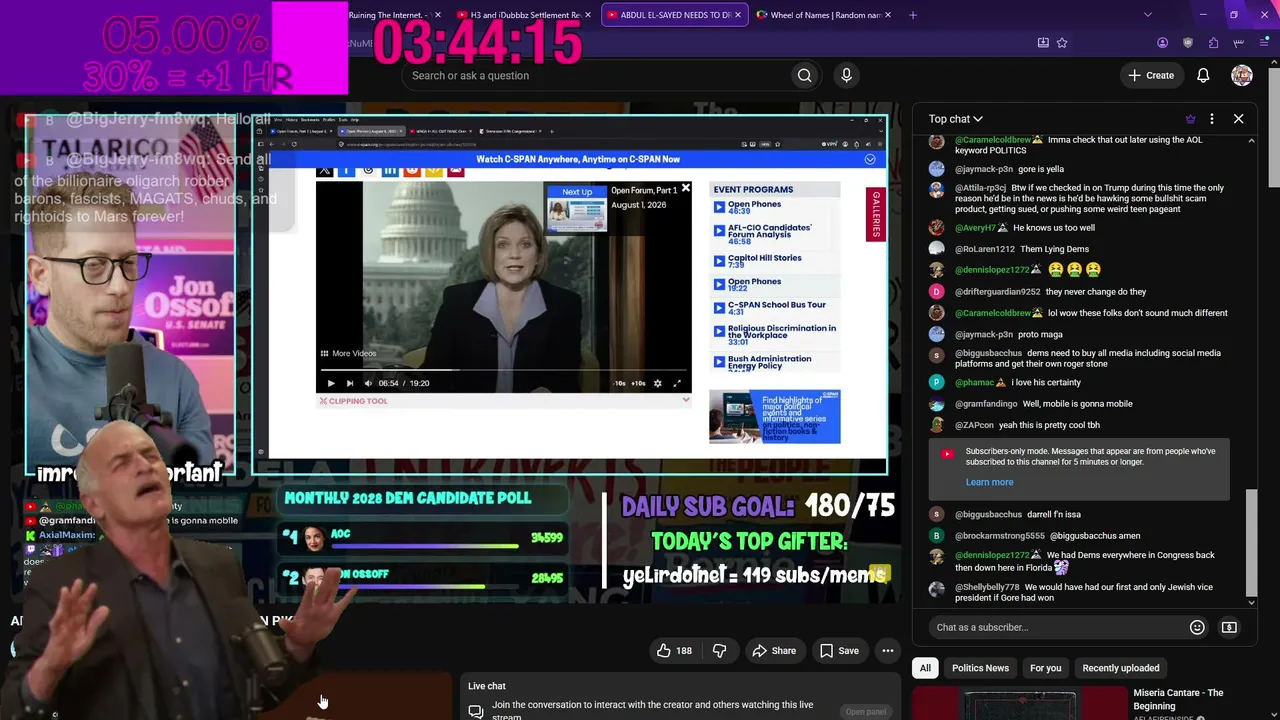Open the account avatar menu
Viewport: 1280px width, 720px height.
tap(1242, 75)
